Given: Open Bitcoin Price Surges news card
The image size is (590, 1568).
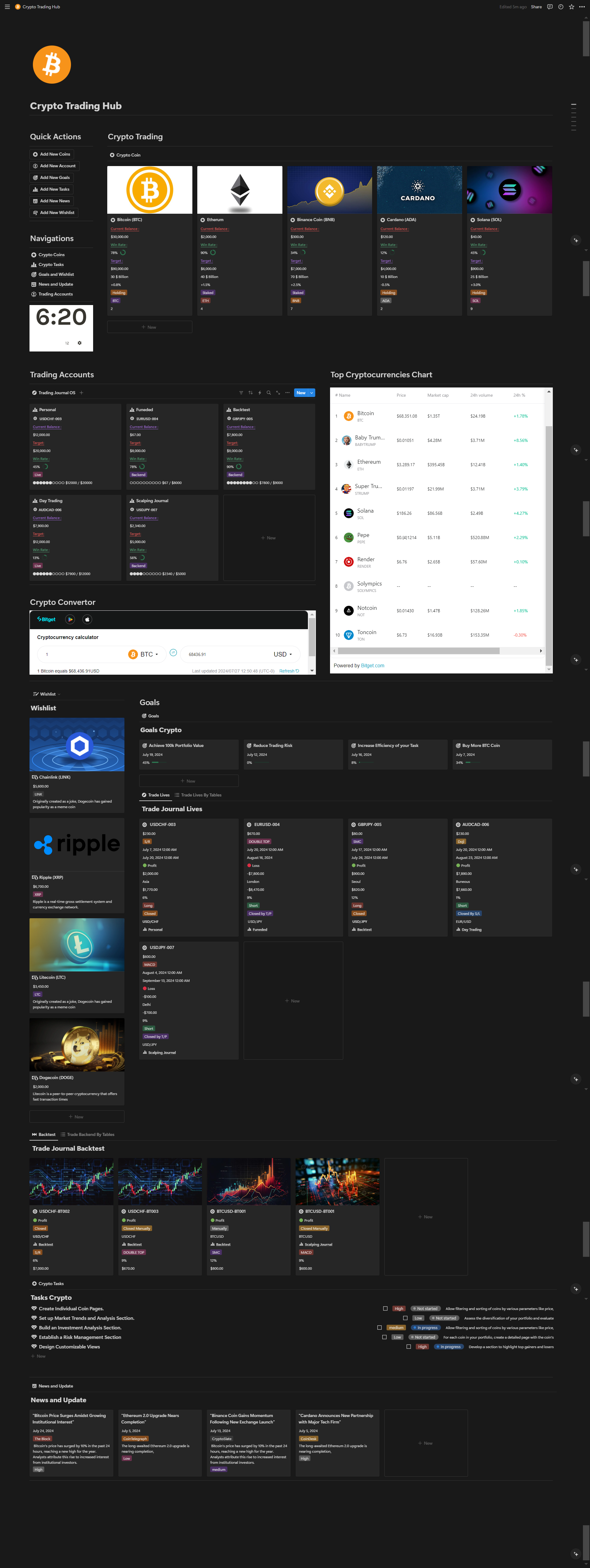Looking at the screenshot, I should 72,1443.
